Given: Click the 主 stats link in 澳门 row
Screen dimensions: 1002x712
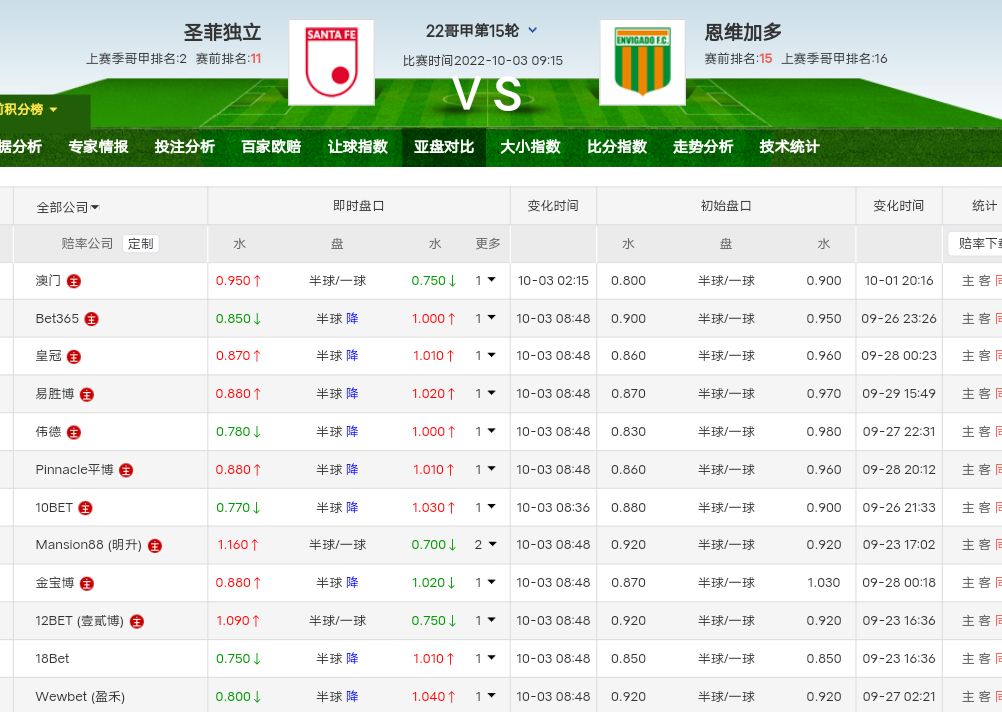Looking at the screenshot, I should [x=967, y=281].
